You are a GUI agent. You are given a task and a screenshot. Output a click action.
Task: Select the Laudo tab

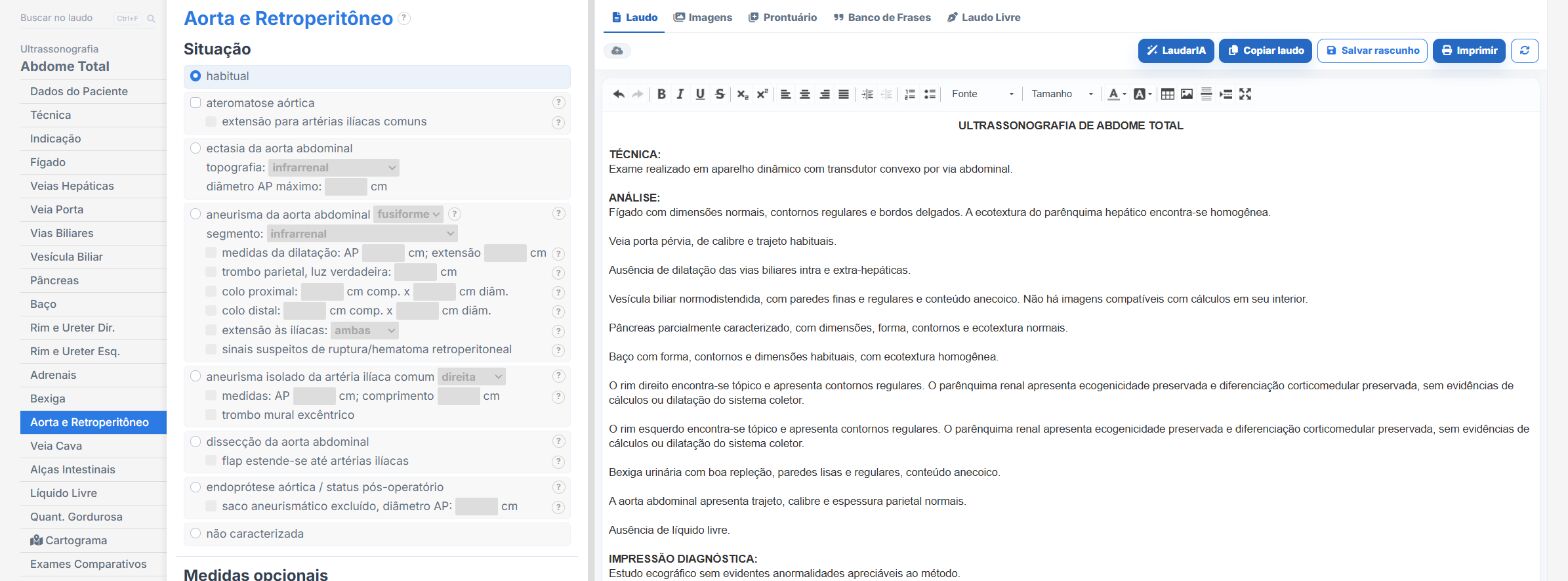pos(634,17)
